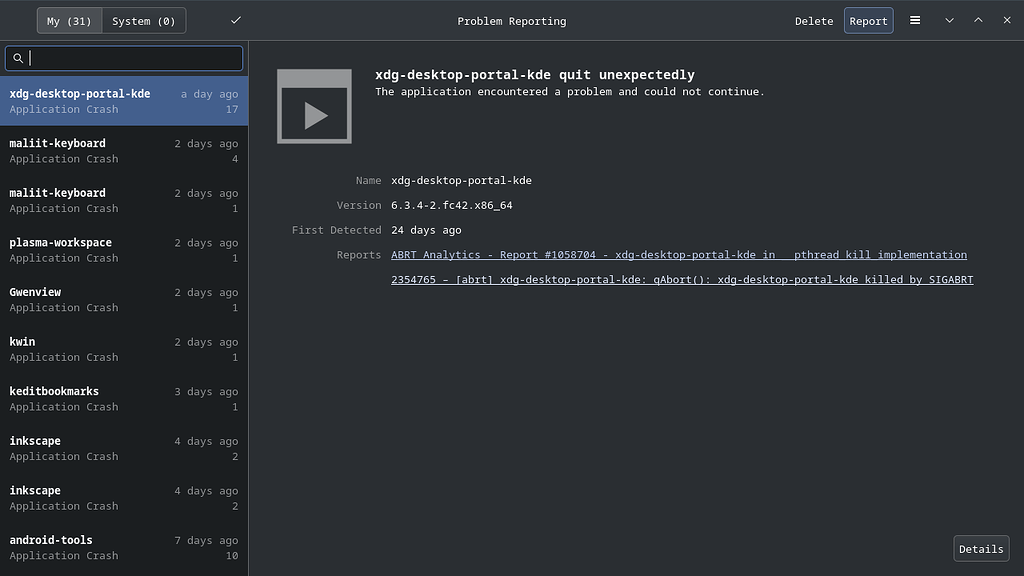The image size is (1024, 576).
Task: Click the search magnifier icon
Action: (x=18, y=58)
